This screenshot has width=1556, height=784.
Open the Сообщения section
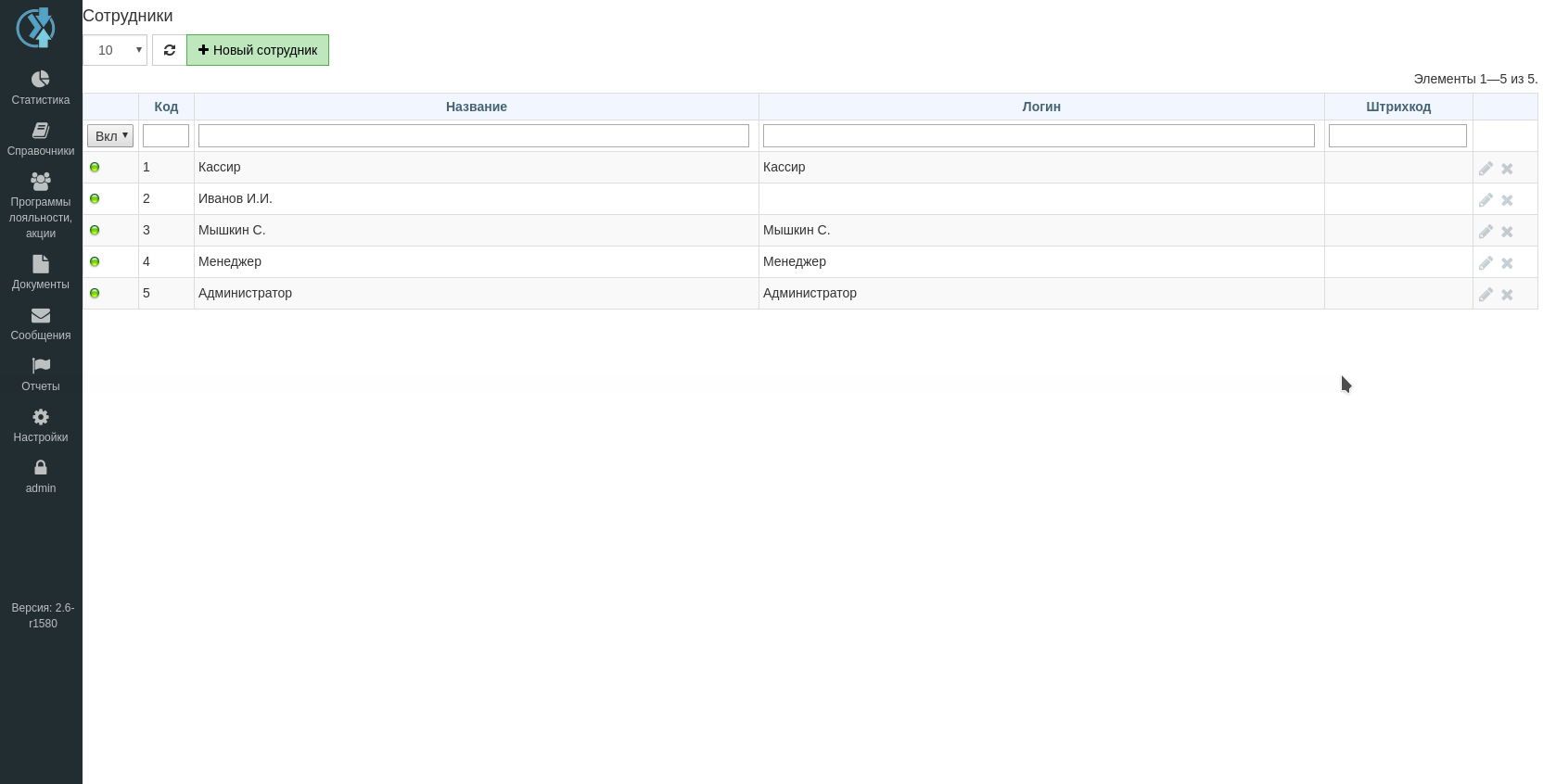coord(41,323)
